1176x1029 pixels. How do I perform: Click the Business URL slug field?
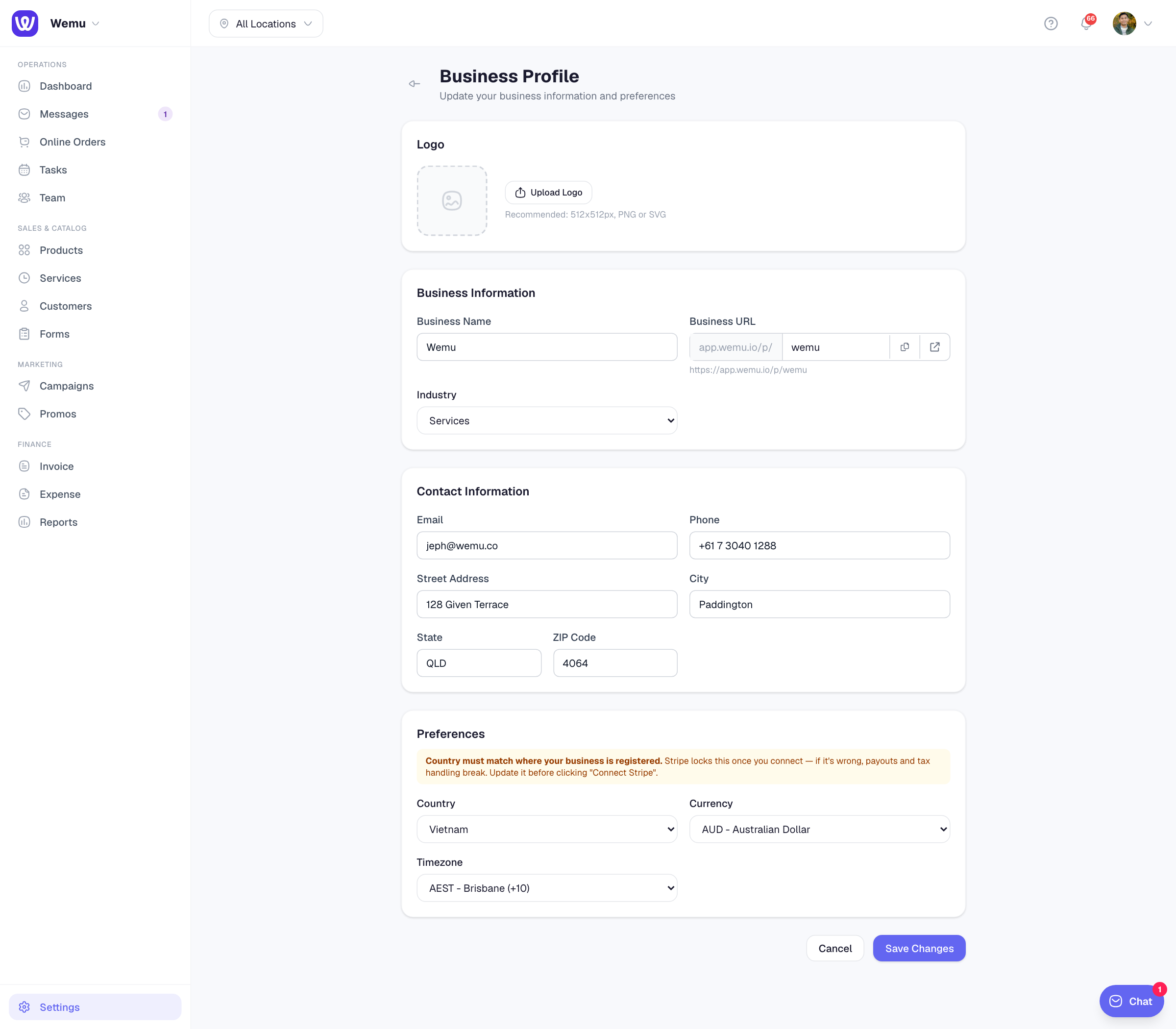835,347
